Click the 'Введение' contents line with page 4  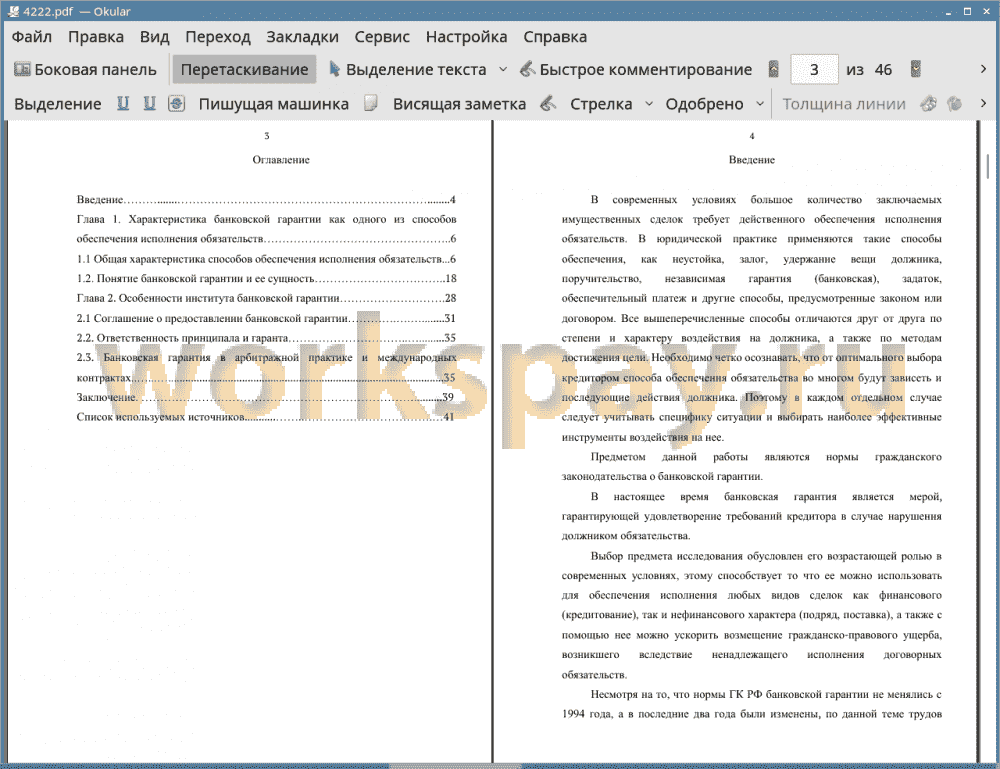(x=266, y=200)
